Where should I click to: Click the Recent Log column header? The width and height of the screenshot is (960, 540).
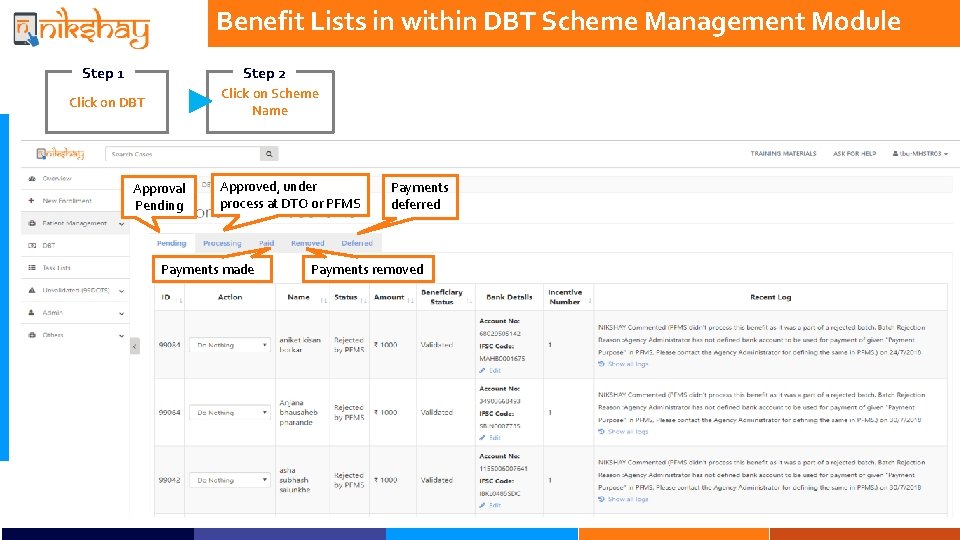coord(770,297)
